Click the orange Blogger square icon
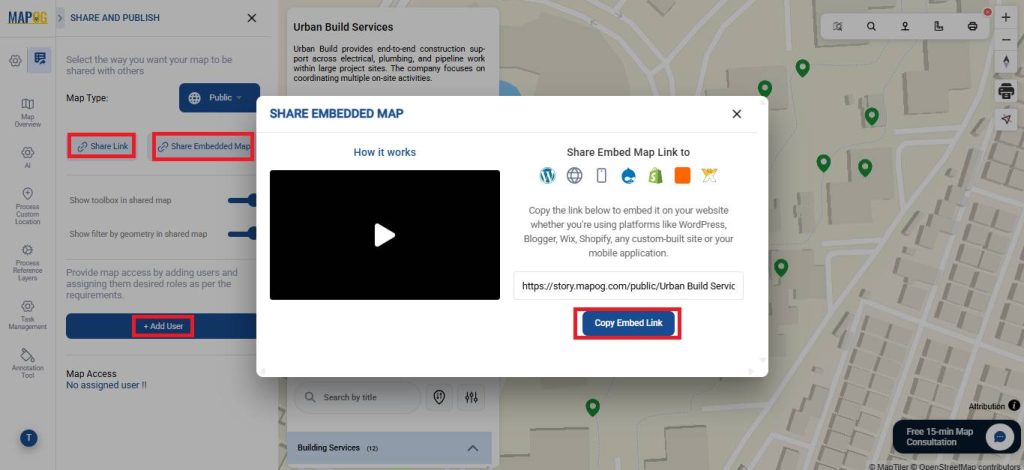Image resolution: width=1024 pixels, height=470 pixels. (682, 176)
